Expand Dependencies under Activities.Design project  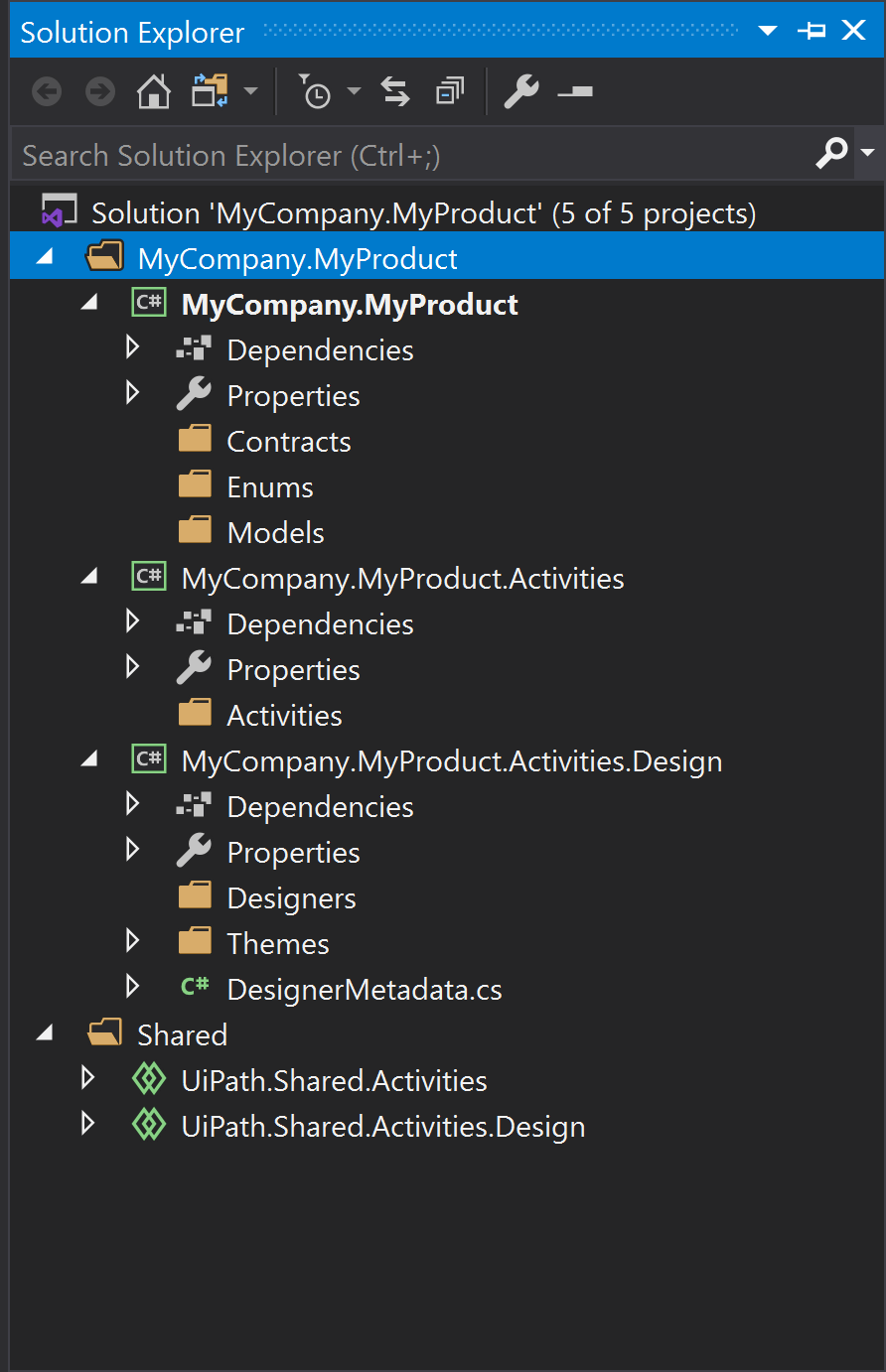click(x=133, y=804)
